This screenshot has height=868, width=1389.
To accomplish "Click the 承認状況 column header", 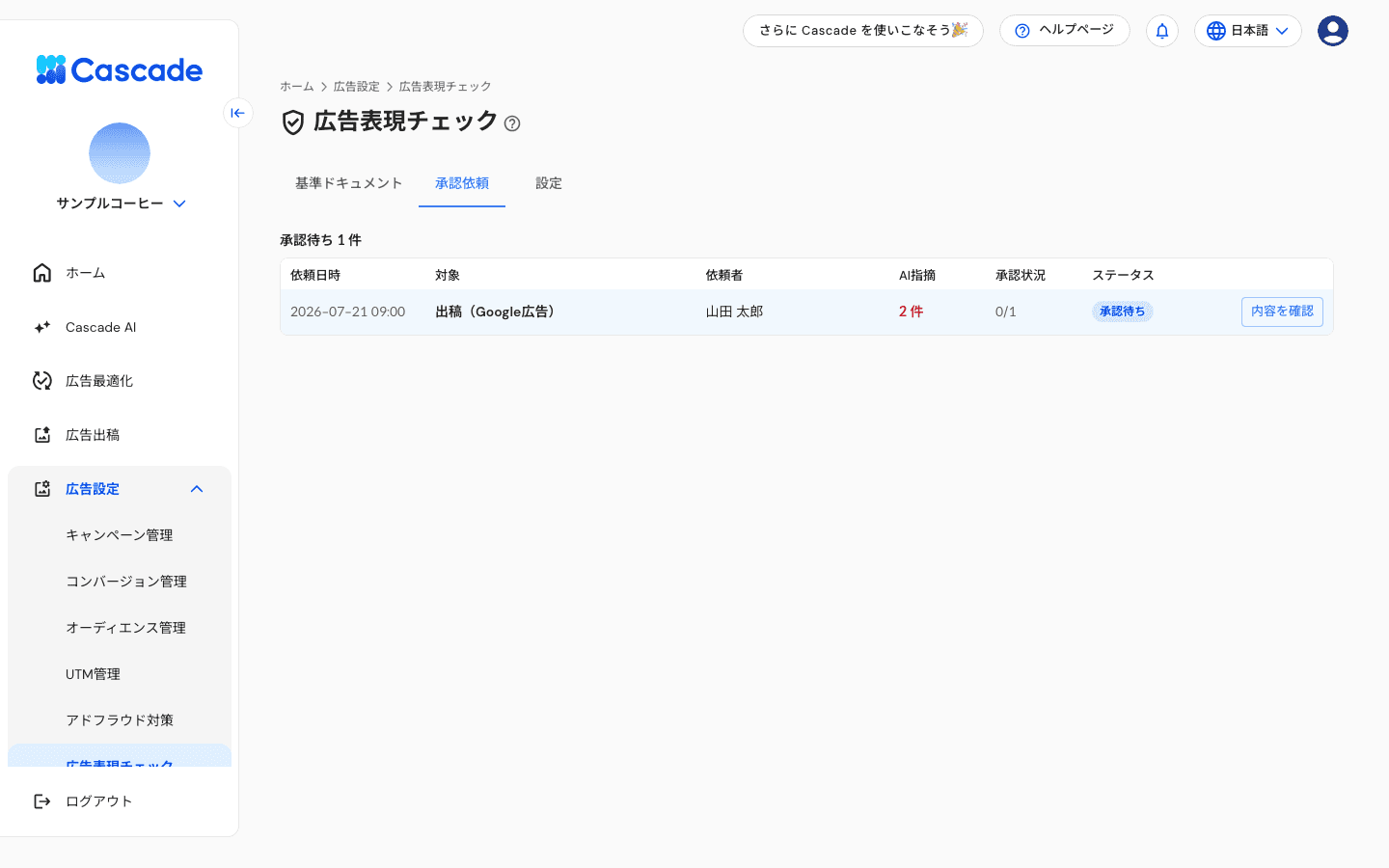I will tap(1021, 275).
